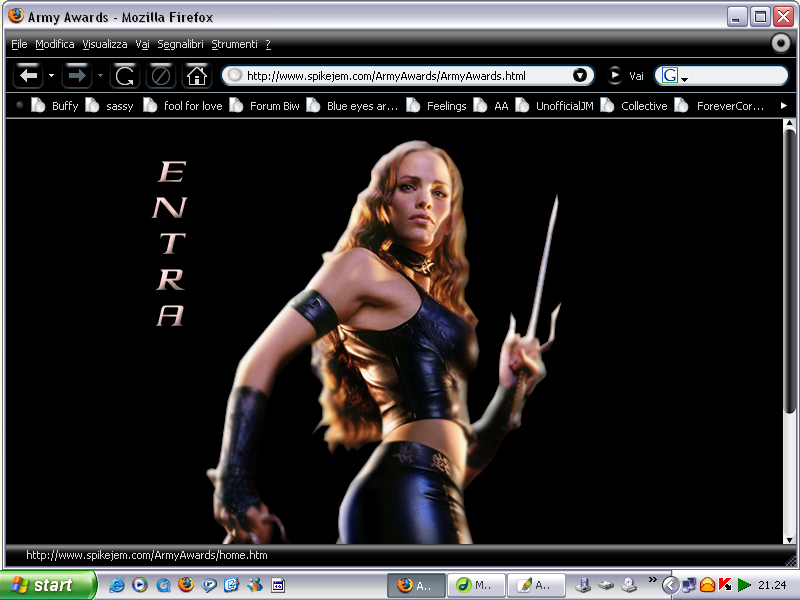
Task: Reload the page with the Reload icon
Action: point(124,76)
